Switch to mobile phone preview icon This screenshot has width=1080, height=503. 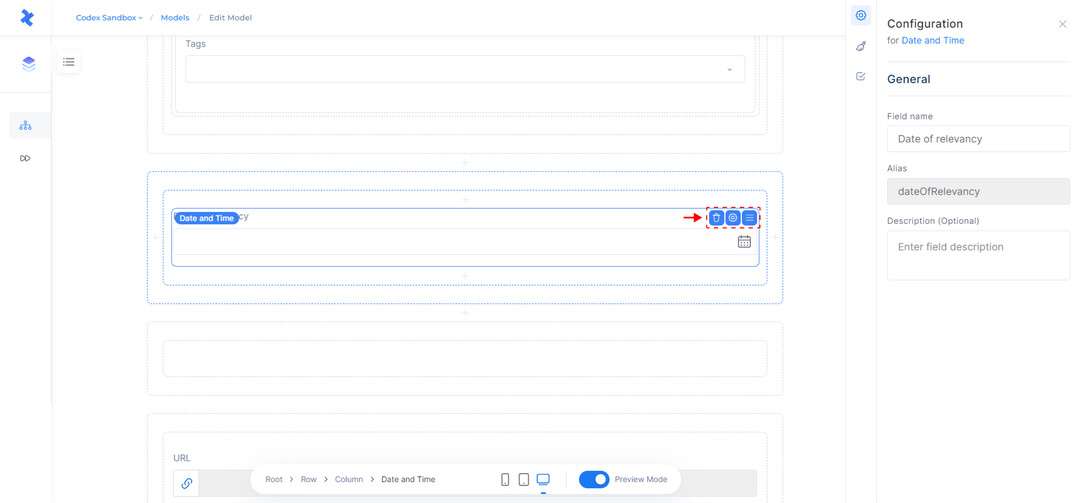tap(505, 480)
